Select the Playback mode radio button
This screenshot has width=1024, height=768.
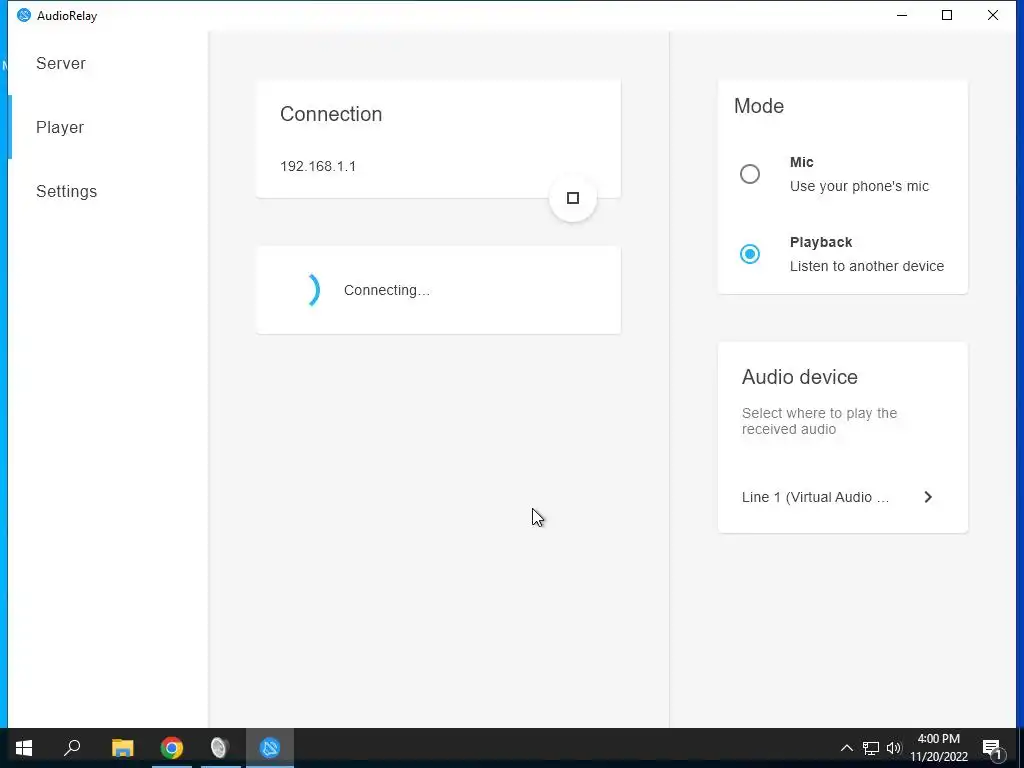click(x=750, y=254)
